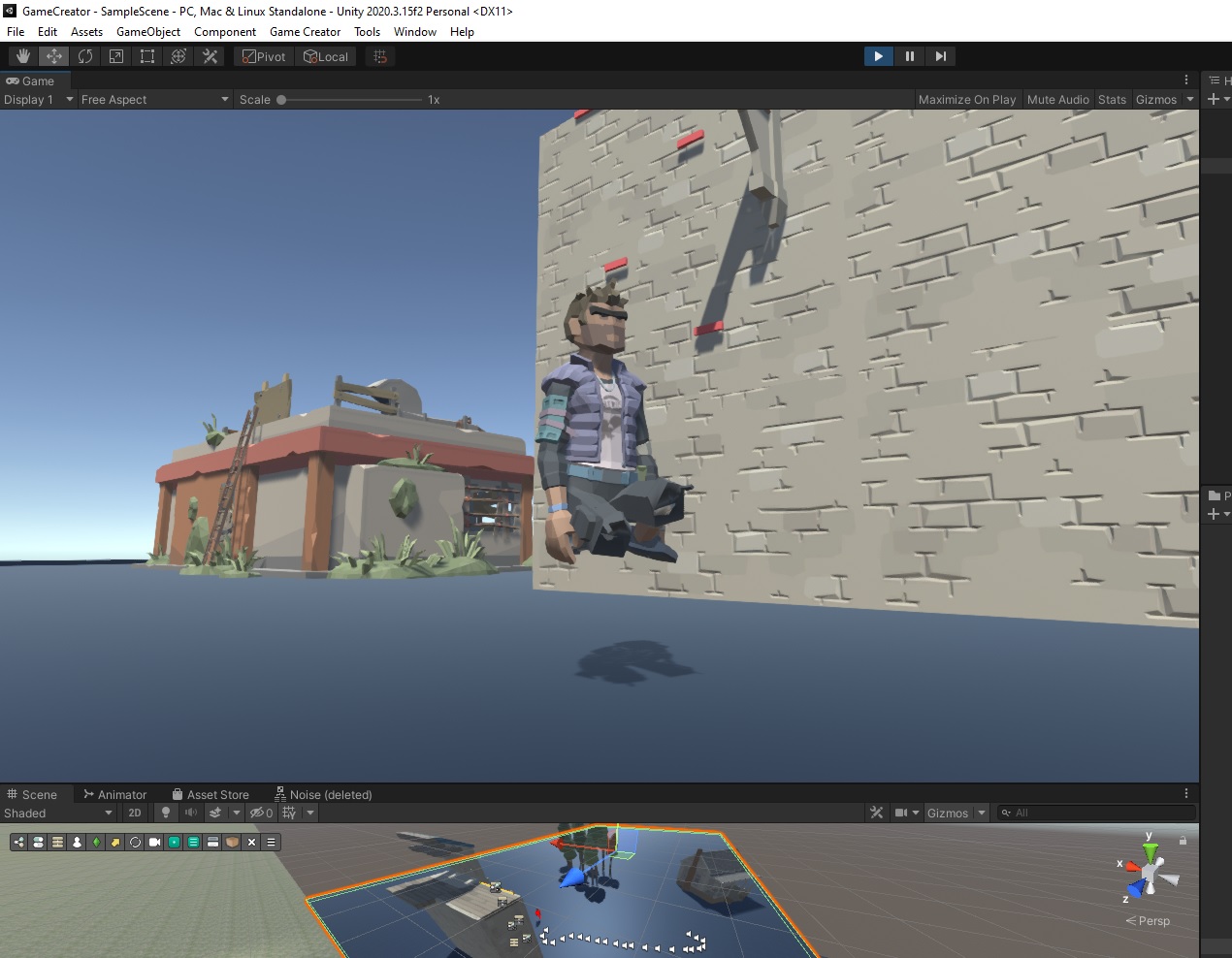The width and height of the screenshot is (1232, 958).
Task: Open the Display 1 dropdown
Action: click(x=38, y=99)
